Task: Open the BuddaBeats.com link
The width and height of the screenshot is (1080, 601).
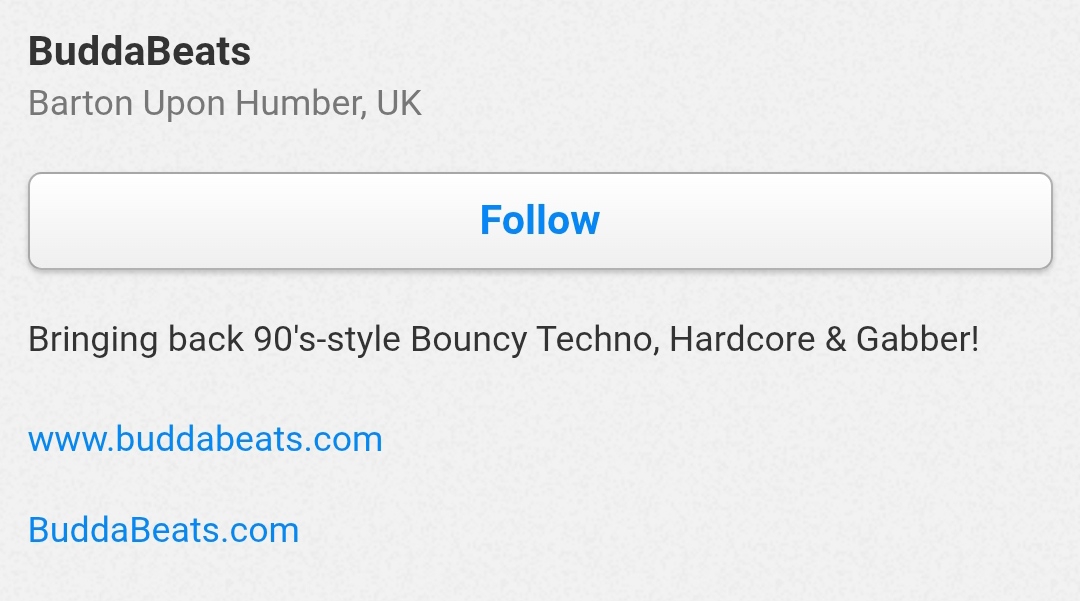Action: pos(163,529)
